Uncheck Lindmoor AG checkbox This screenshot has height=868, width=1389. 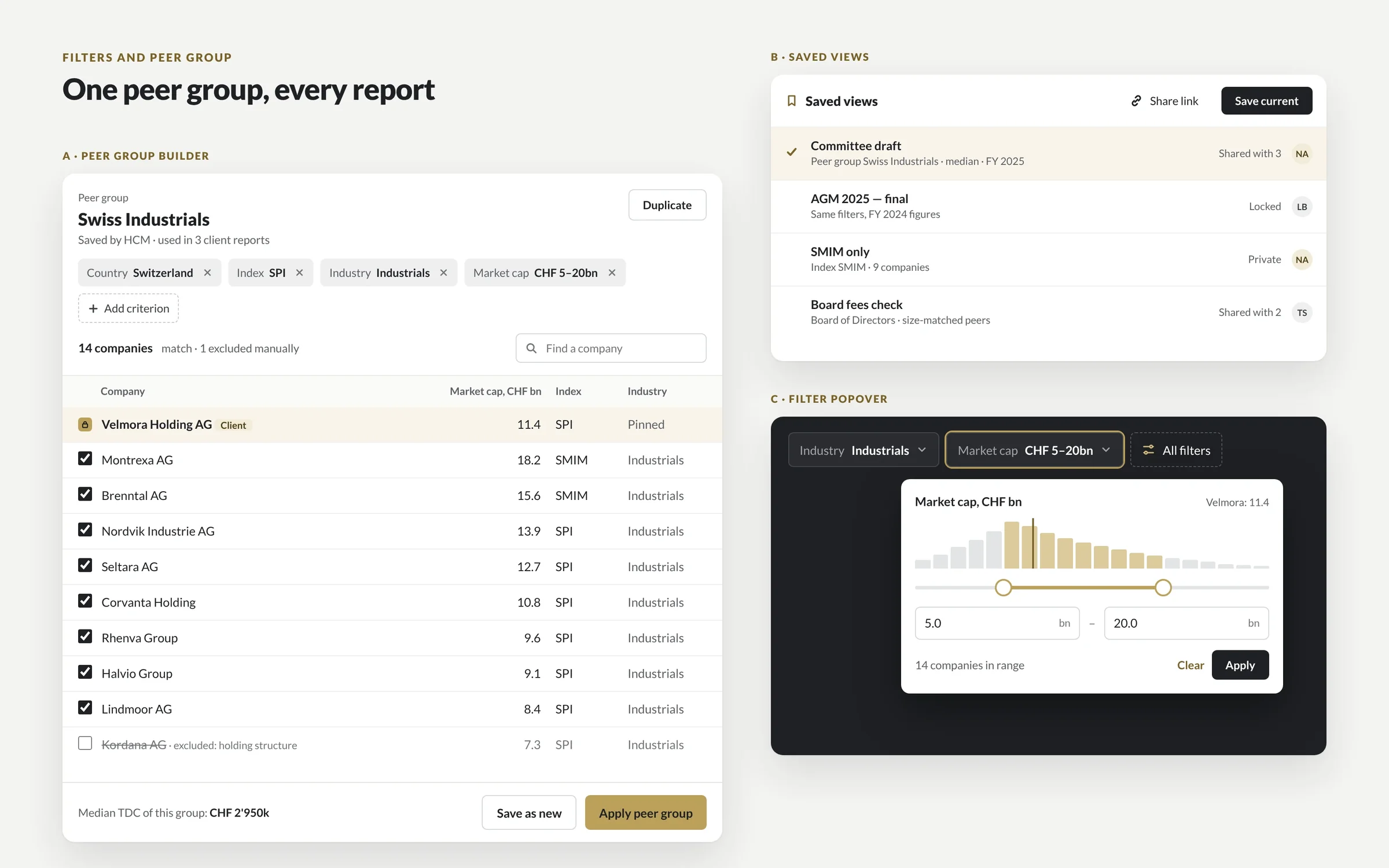coord(85,708)
